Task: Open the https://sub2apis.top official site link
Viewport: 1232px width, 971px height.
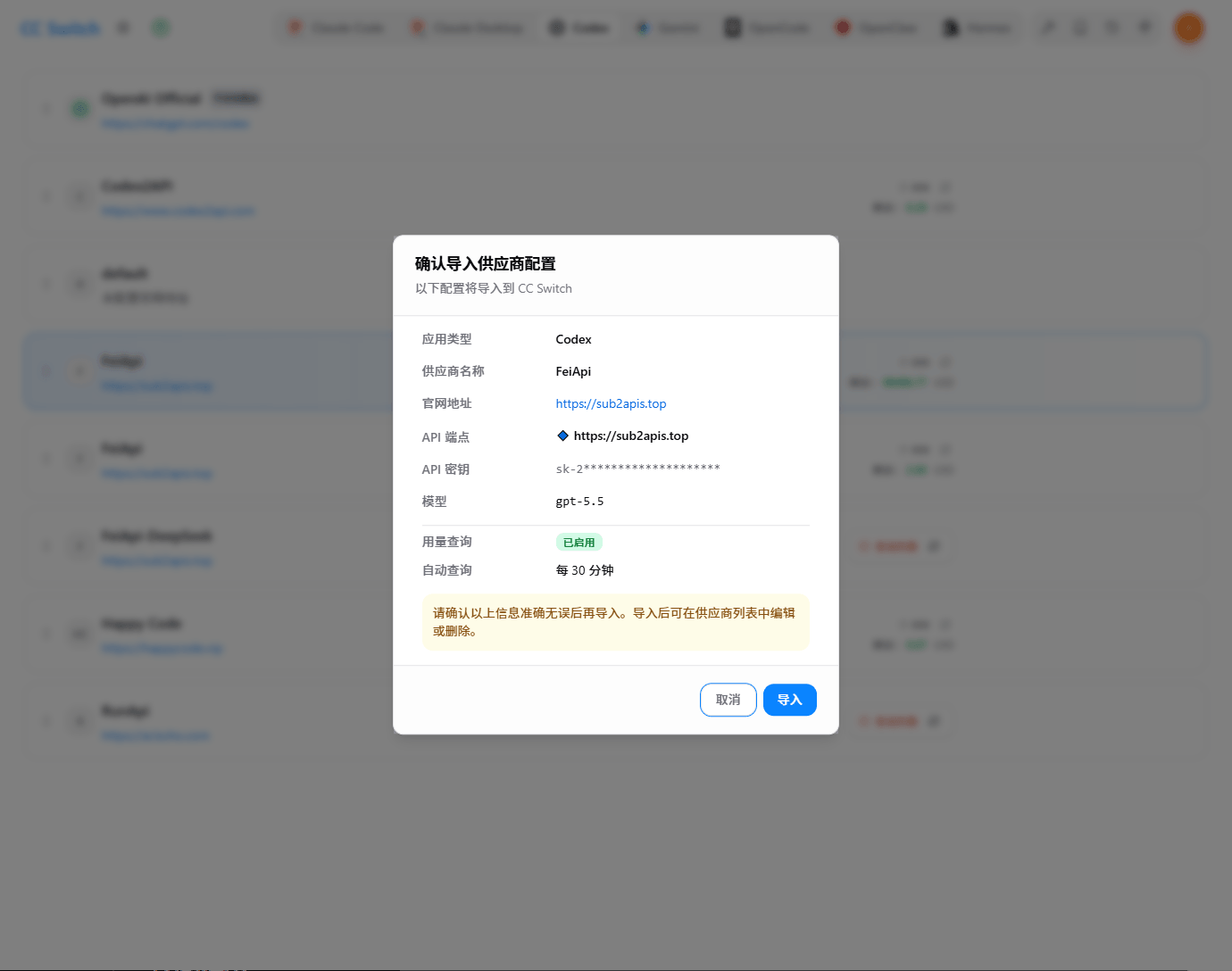Action: (611, 403)
